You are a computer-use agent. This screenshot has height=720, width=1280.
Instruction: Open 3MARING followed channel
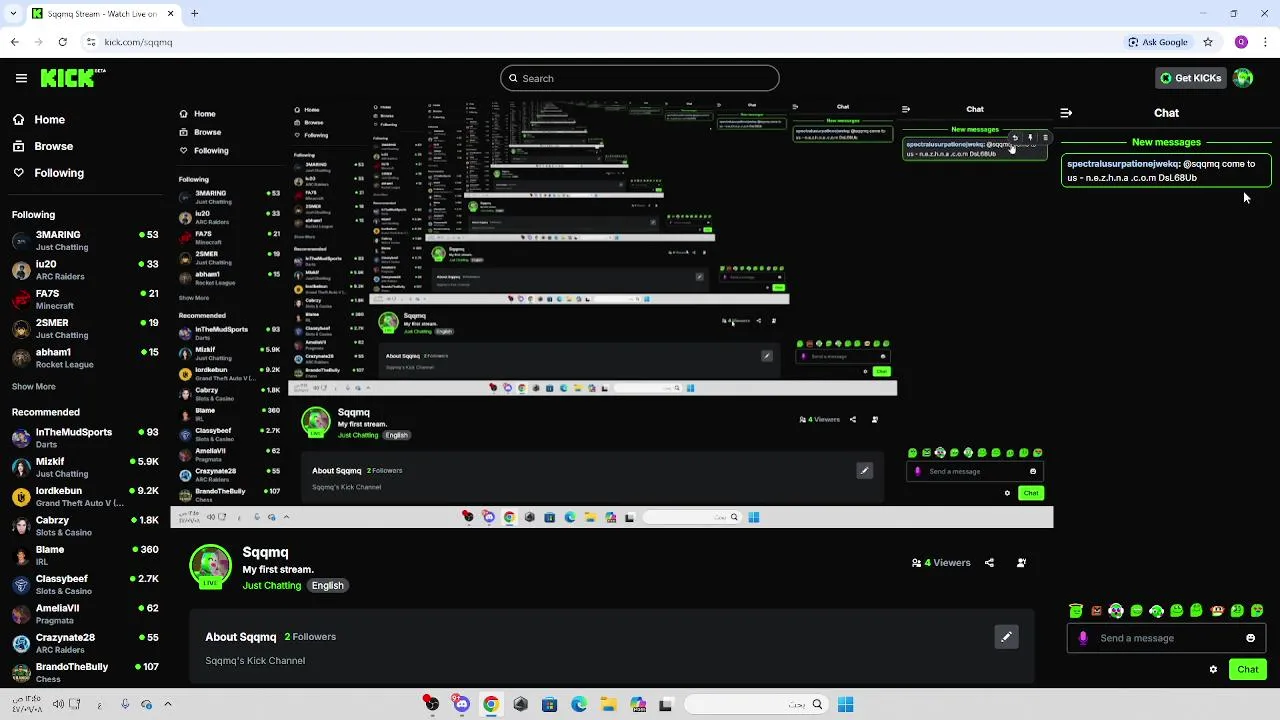pos(85,240)
